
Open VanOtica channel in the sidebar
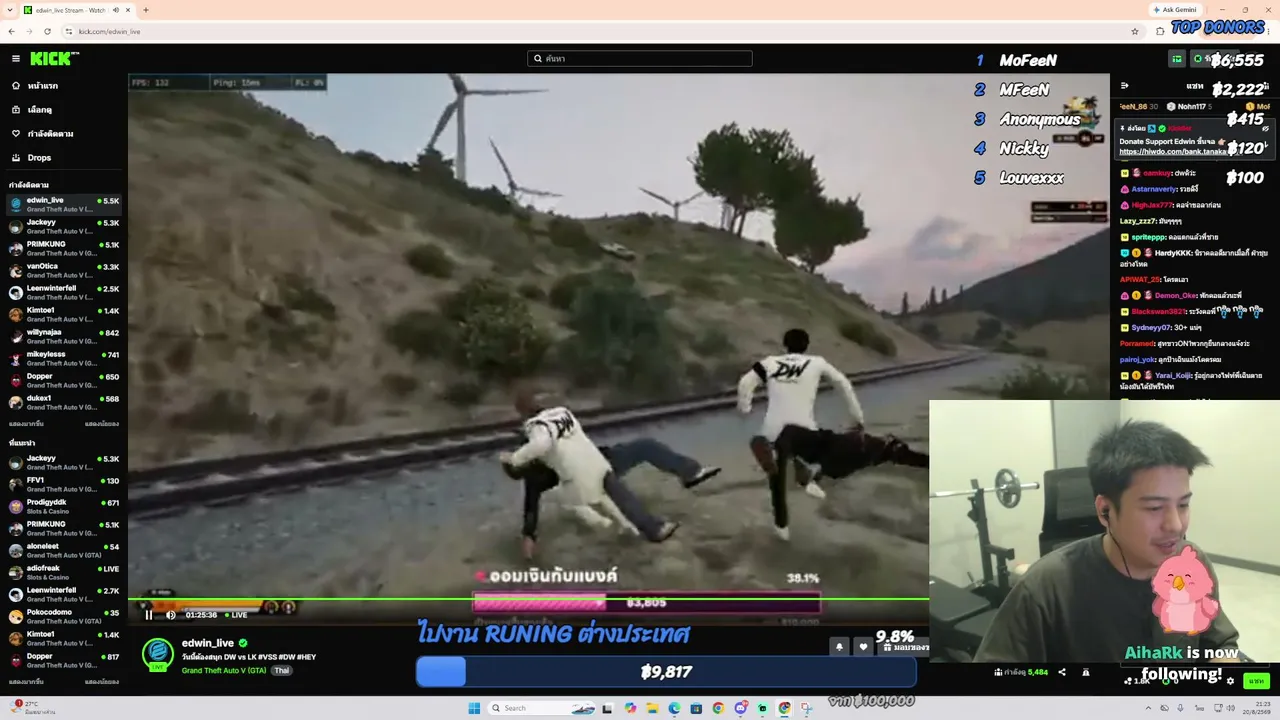[x=64, y=270]
